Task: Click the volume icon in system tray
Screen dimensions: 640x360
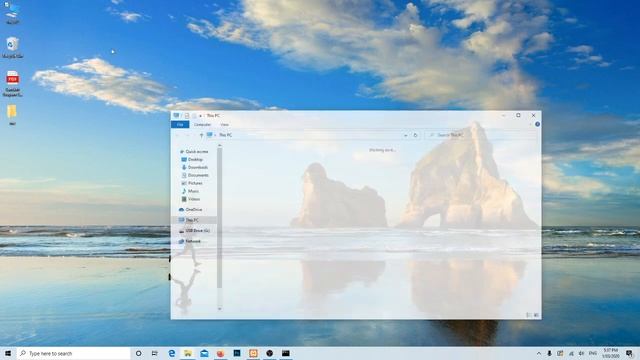Action: [581, 353]
